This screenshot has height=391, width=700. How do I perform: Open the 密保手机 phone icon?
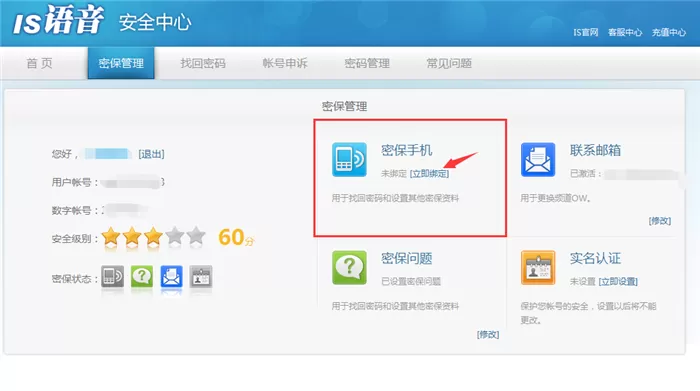coord(349,159)
